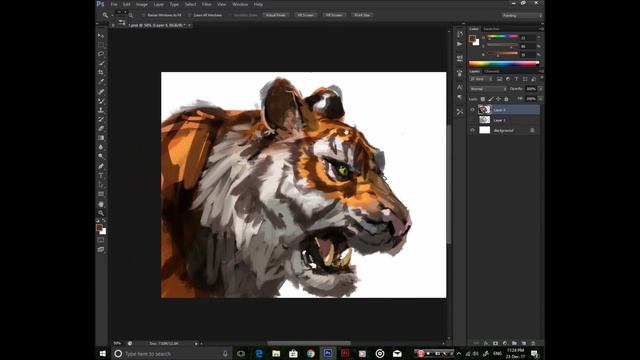Viewport: 640px width, 360px height.
Task: Open the Painting workspace dropdown
Action: 522,16
